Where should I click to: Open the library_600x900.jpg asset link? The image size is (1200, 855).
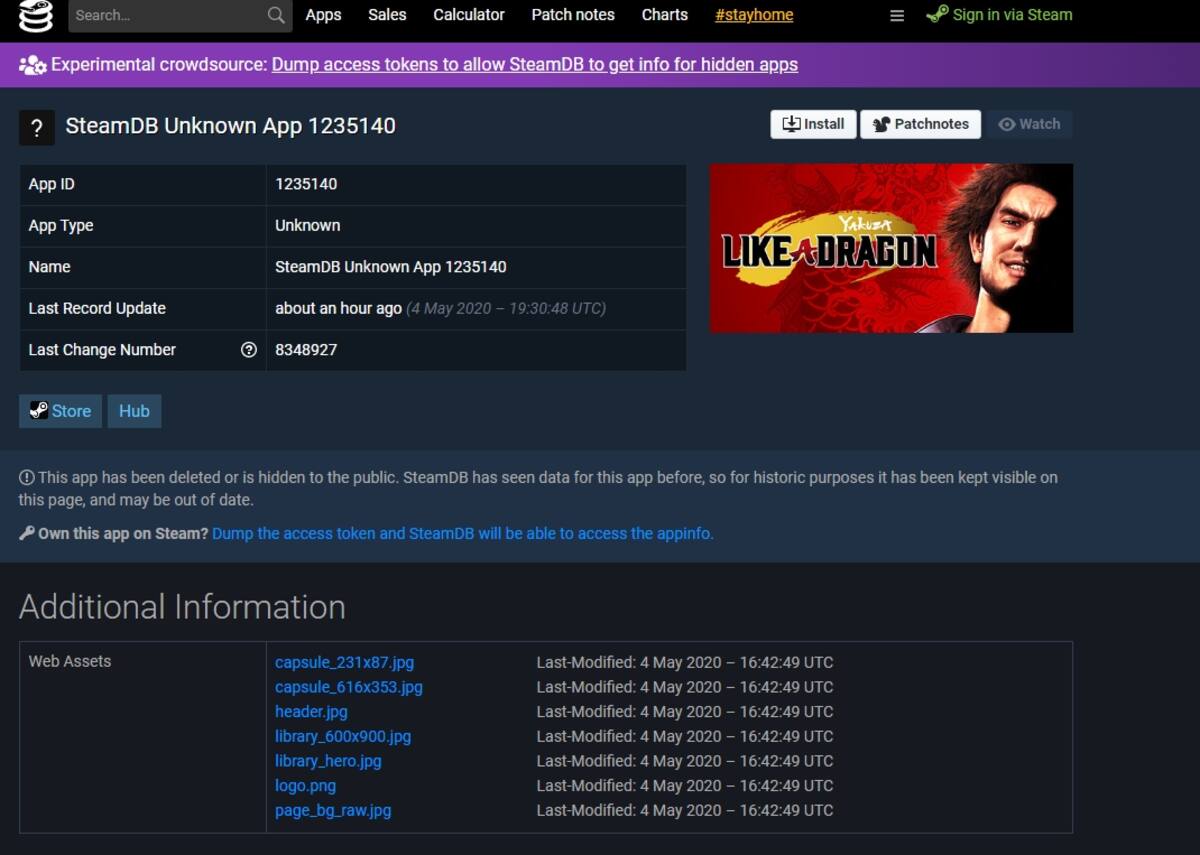343,736
